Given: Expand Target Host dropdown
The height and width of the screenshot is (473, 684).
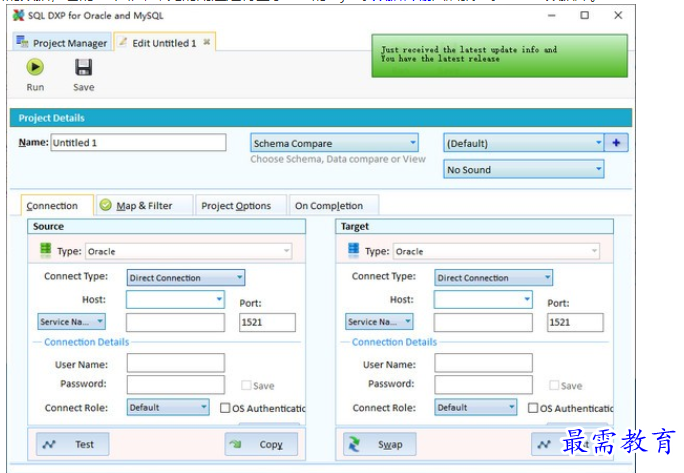Looking at the screenshot, I should pos(527,299).
